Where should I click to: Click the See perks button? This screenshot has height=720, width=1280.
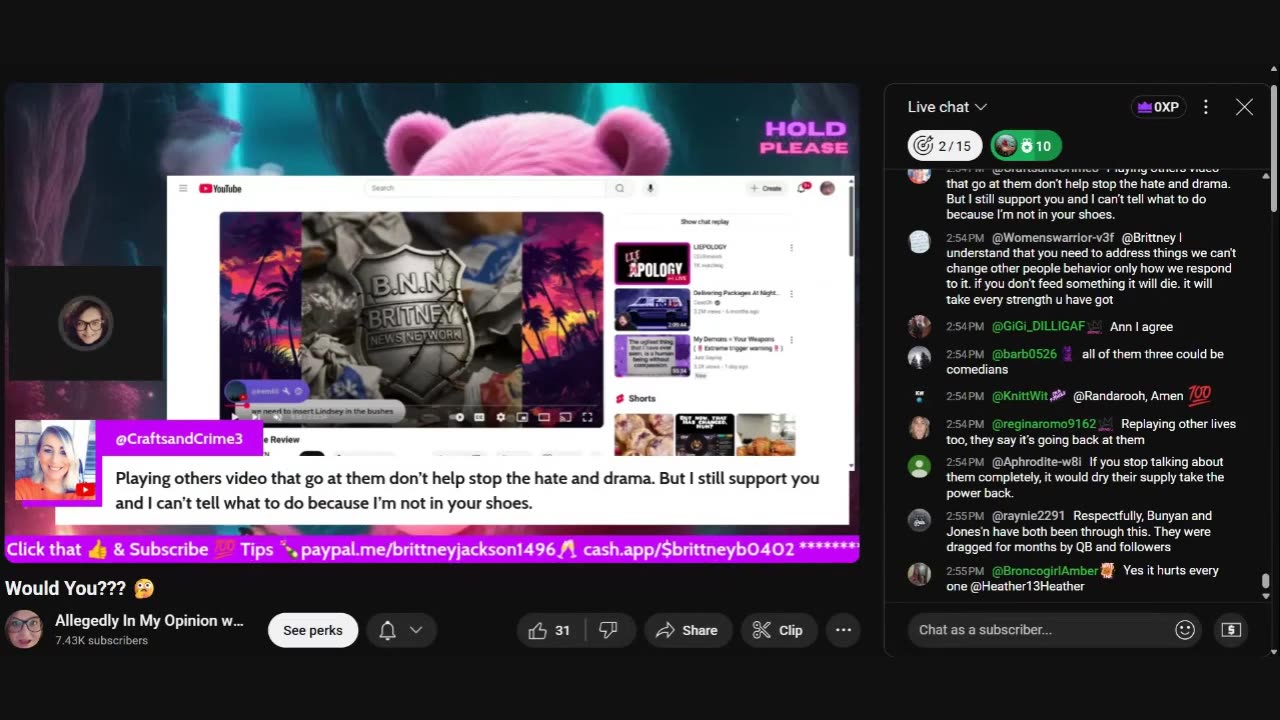point(313,630)
